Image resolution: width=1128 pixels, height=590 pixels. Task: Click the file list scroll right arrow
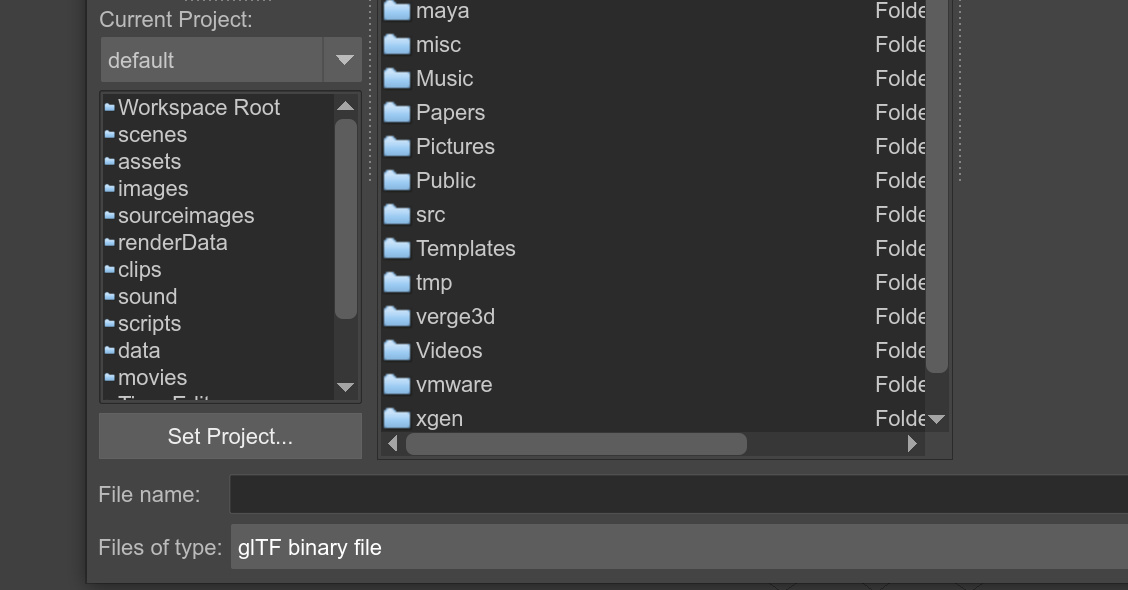click(912, 444)
